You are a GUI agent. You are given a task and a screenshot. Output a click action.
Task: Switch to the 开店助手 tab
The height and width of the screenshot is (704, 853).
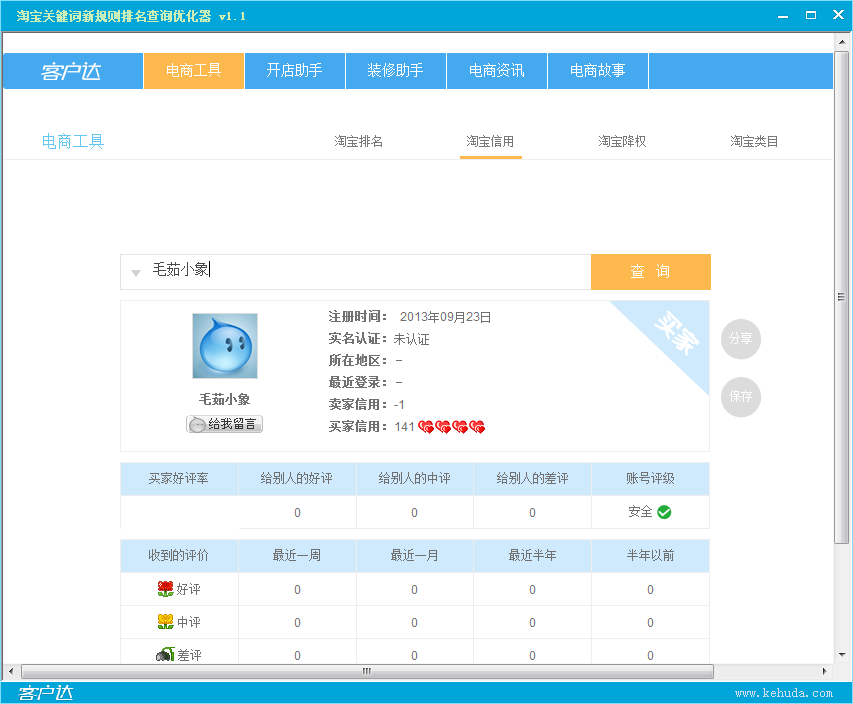pyautogui.click(x=295, y=71)
